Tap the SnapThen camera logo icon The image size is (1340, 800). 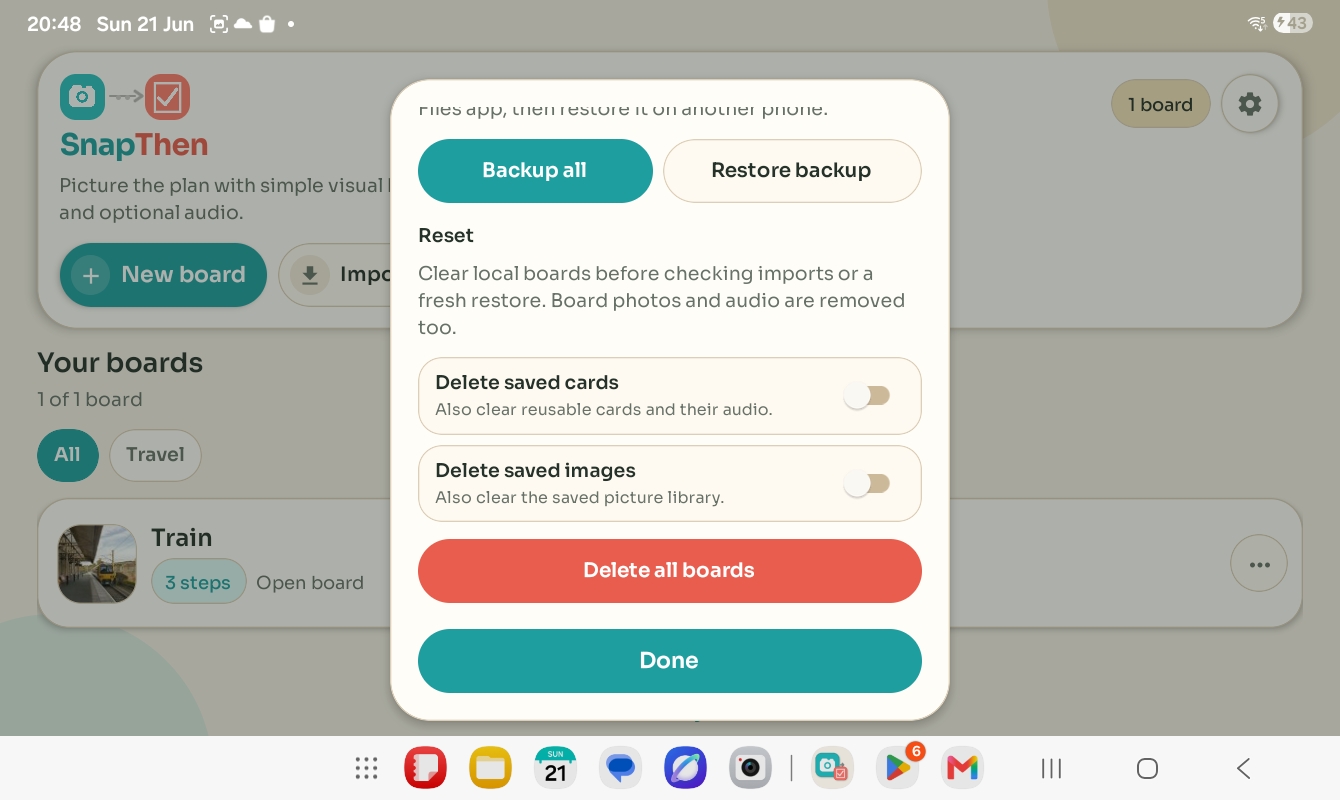point(82,96)
